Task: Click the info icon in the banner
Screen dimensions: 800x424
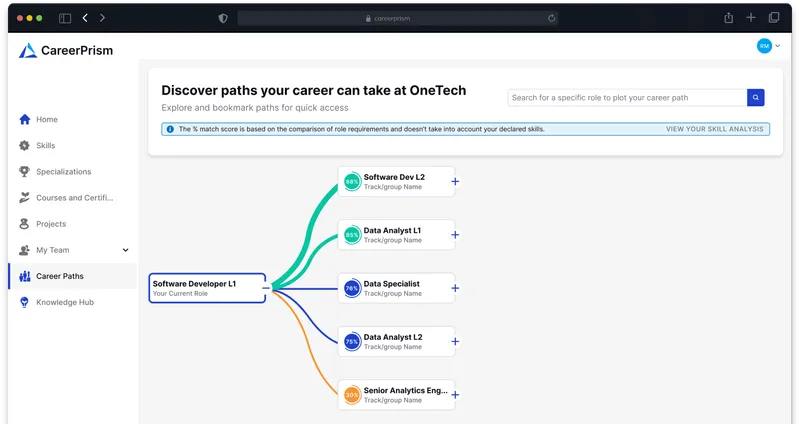Action: tap(170, 129)
